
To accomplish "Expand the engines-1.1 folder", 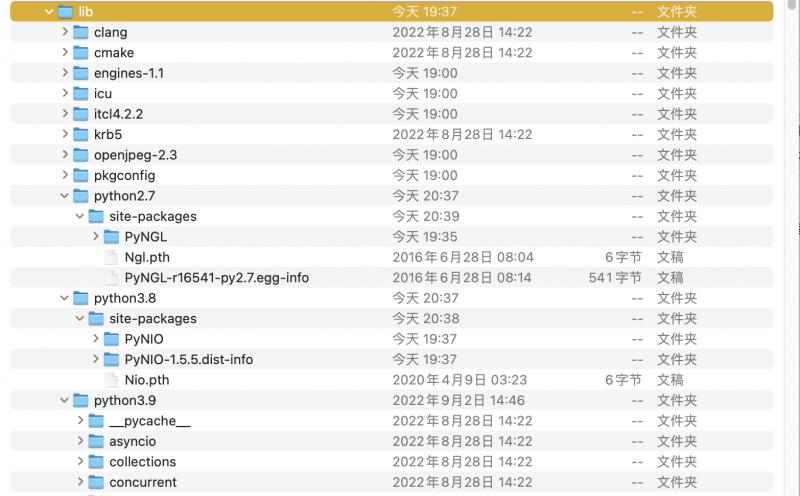I will (65, 73).
